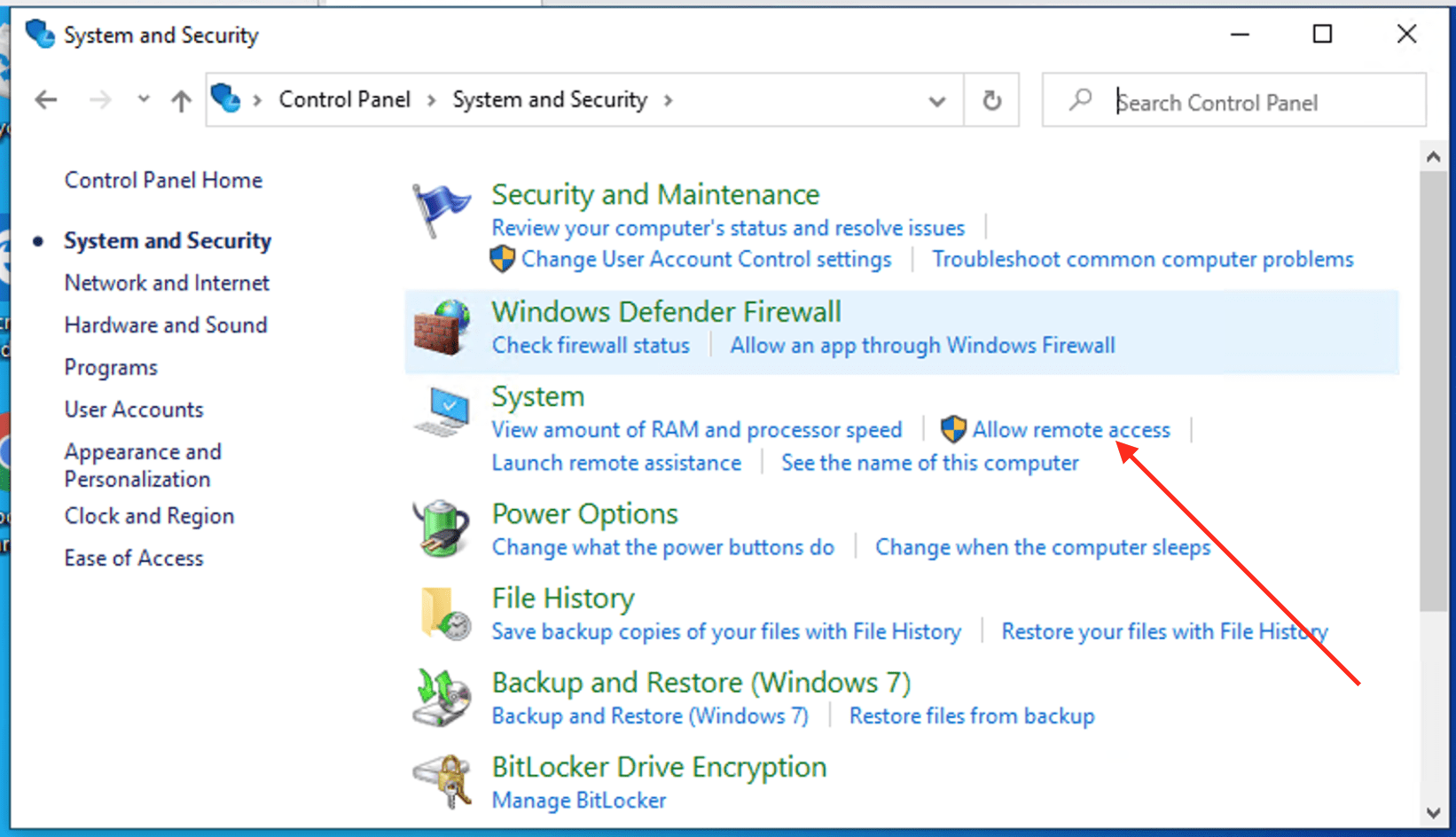Click Change User Account Control settings
1456x837 pixels.
point(705,260)
